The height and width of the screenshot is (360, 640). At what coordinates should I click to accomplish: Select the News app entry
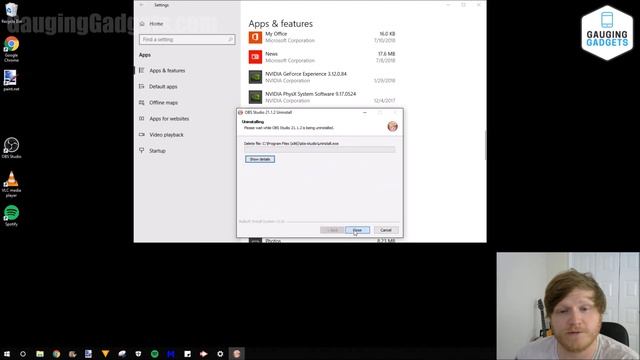[322, 57]
